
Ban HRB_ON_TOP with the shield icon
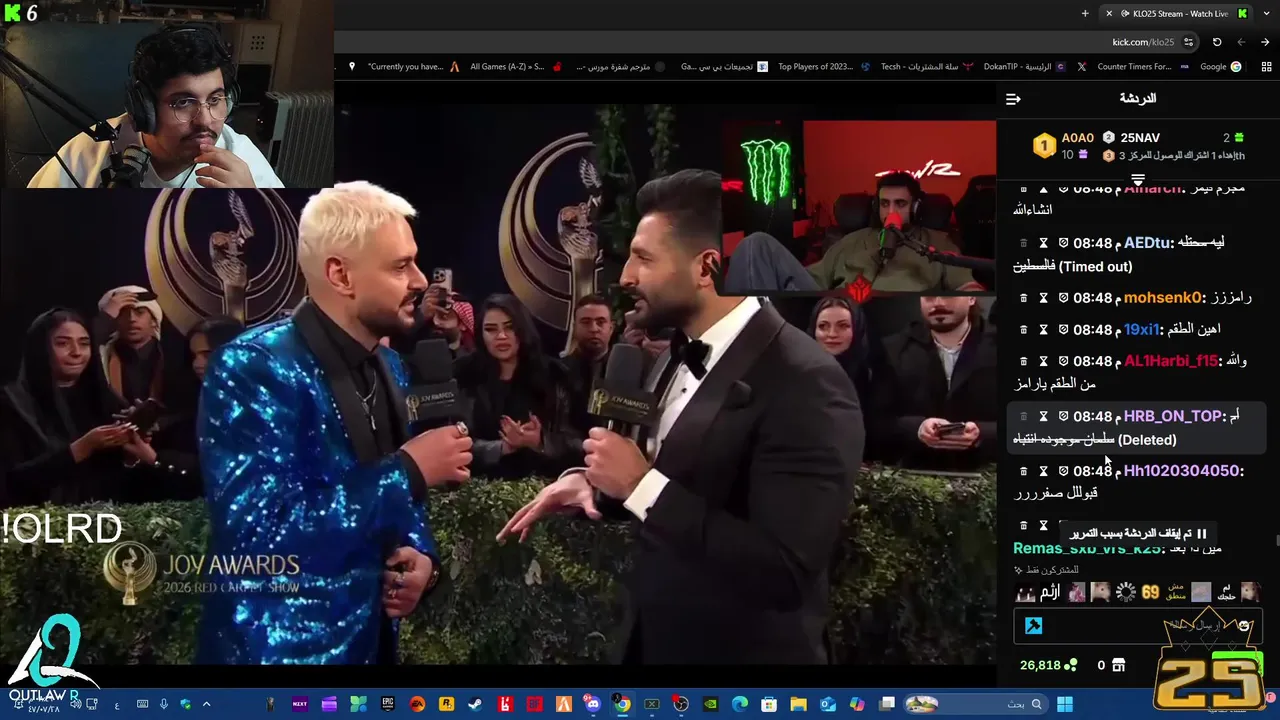coord(1063,416)
